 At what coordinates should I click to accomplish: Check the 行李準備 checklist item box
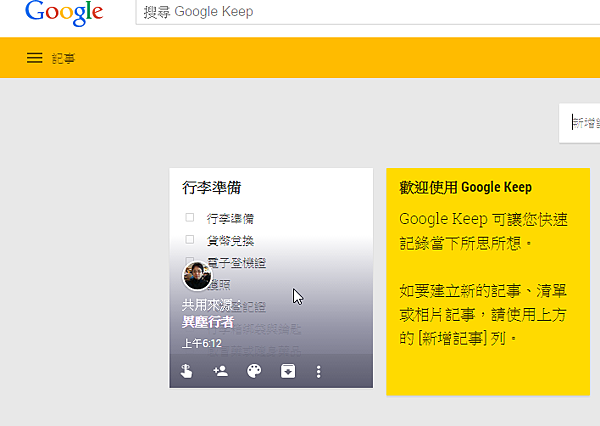click(189, 217)
